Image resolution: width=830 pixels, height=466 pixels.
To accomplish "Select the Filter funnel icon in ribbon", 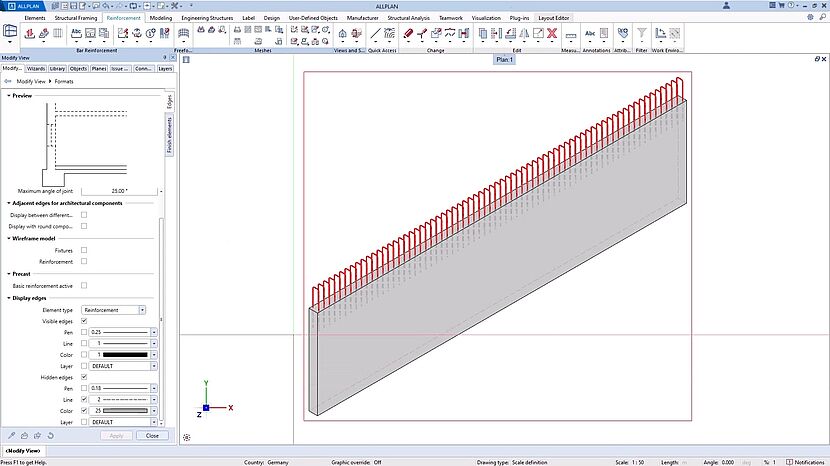I will (x=642, y=34).
